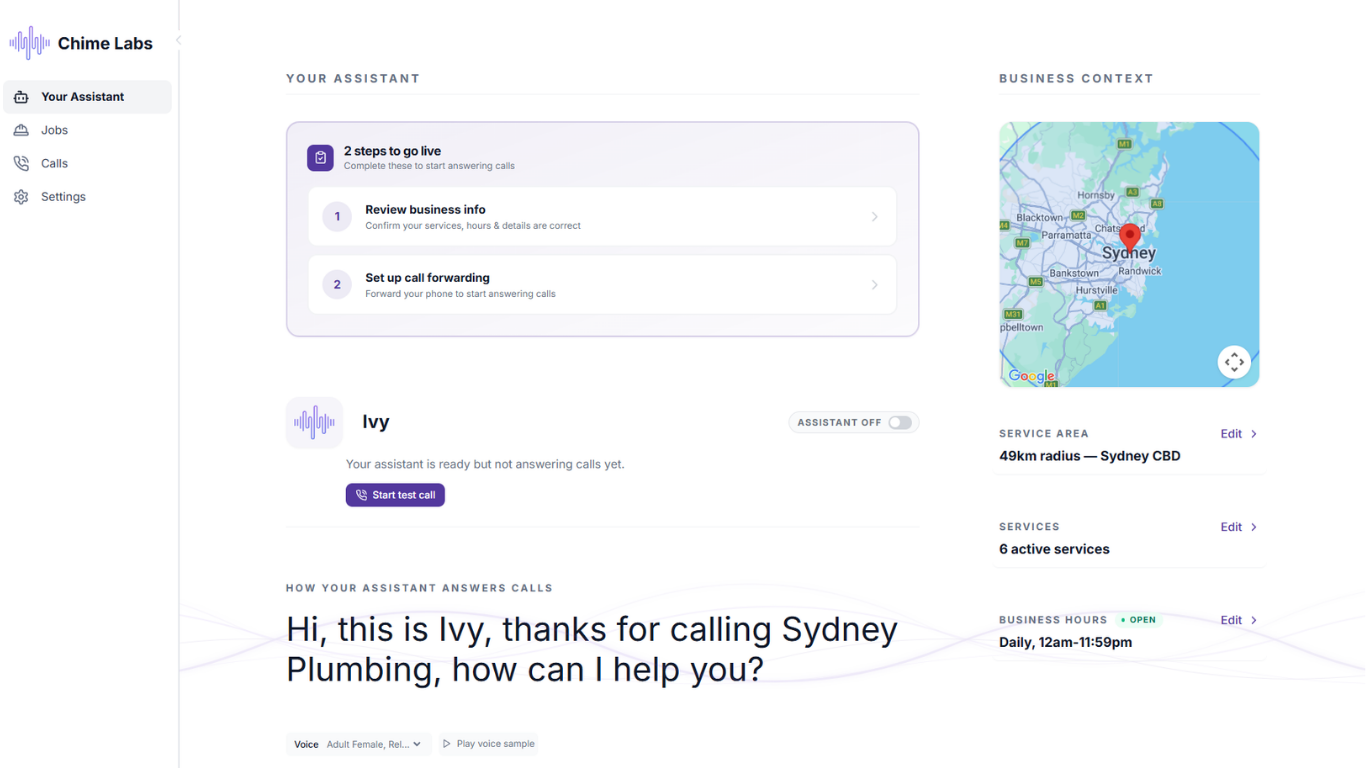This screenshot has height=768, width=1366.
Task: Expand Set up call forwarding chevron
Action: (x=875, y=285)
